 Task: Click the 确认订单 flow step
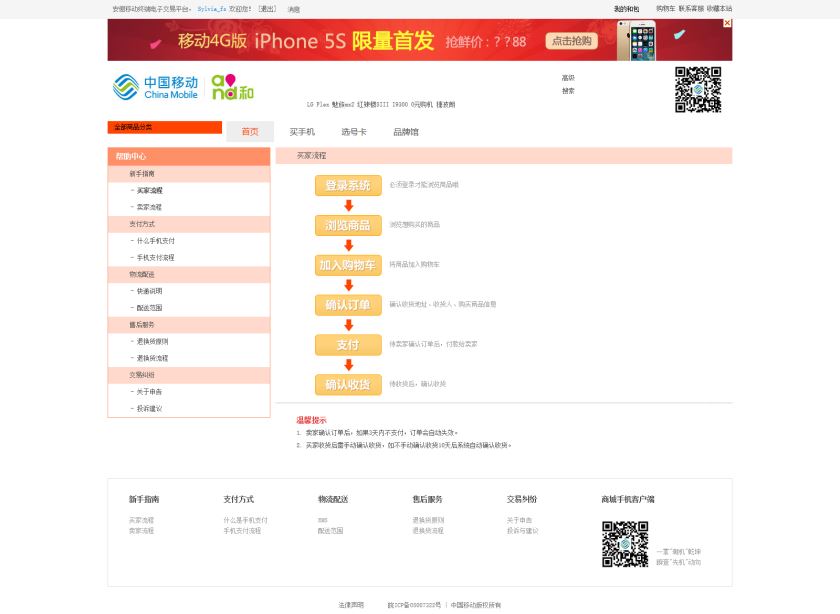348,305
